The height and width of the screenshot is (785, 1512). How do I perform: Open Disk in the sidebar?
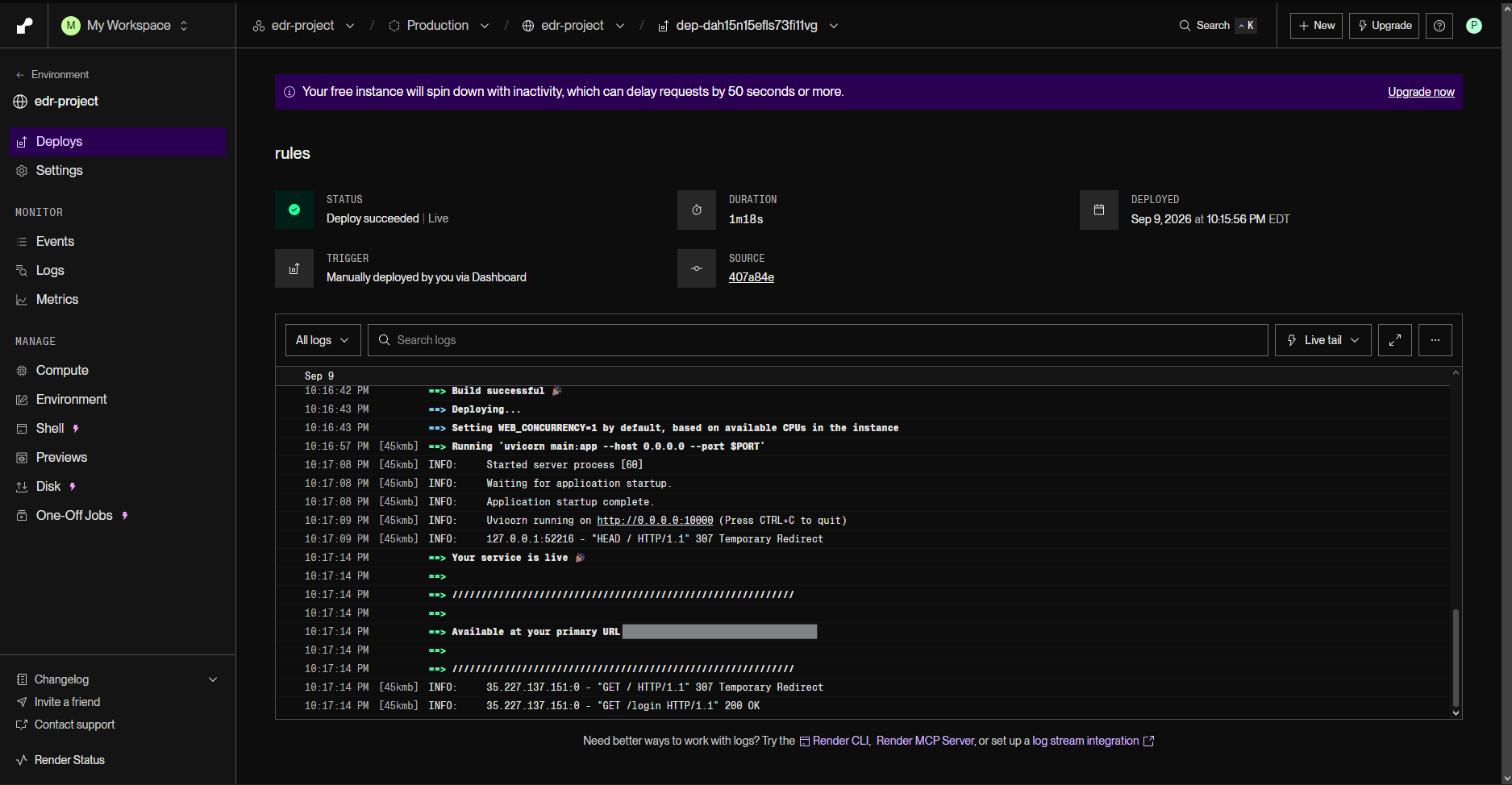pos(118,486)
